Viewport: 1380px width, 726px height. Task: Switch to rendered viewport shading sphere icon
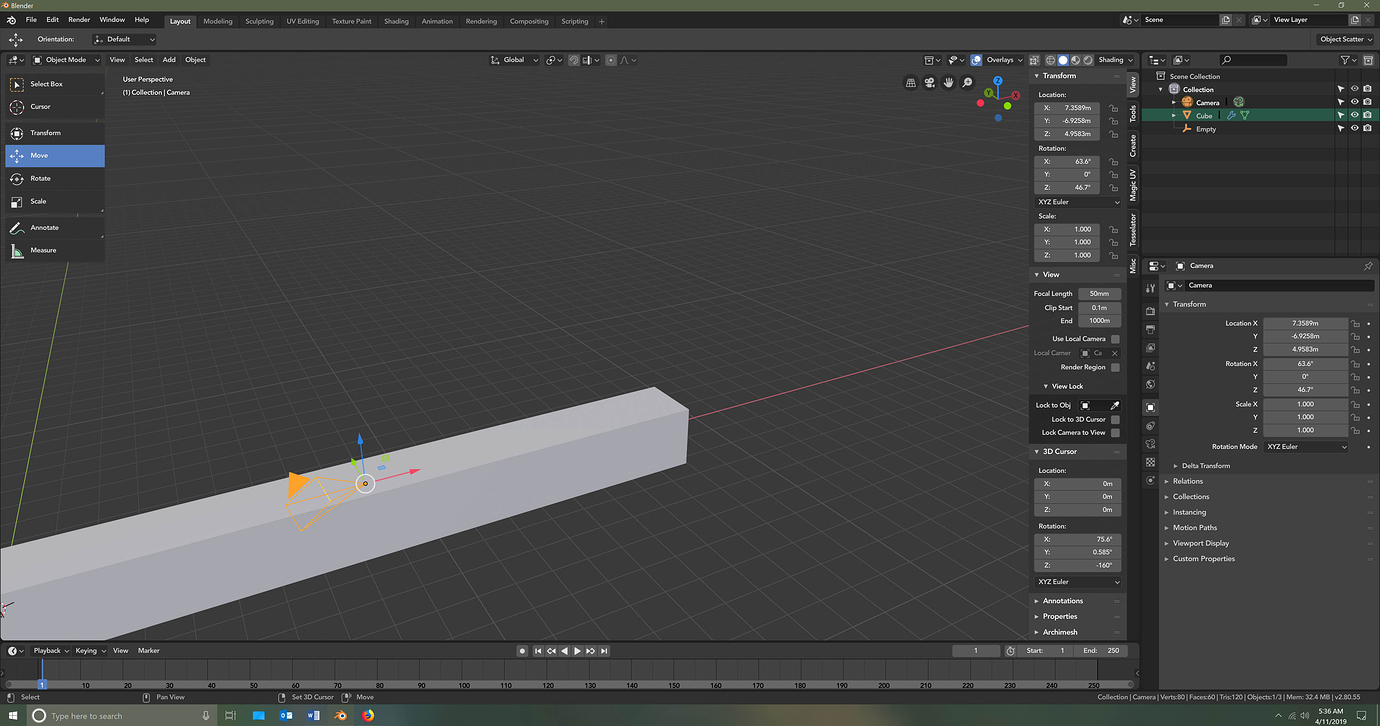click(x=1088, y=60)
